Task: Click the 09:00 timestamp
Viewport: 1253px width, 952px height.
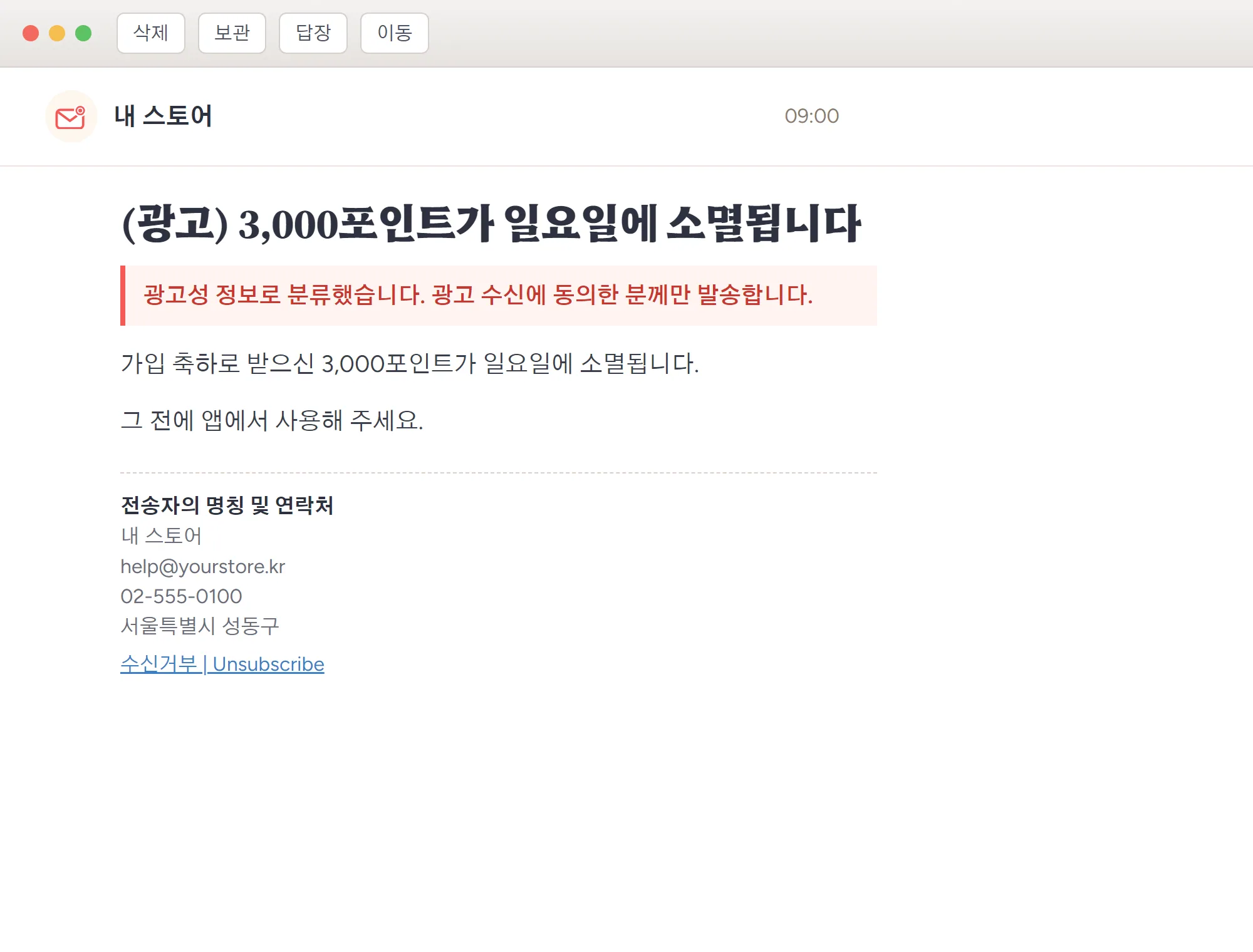Action: click(811, 116)
